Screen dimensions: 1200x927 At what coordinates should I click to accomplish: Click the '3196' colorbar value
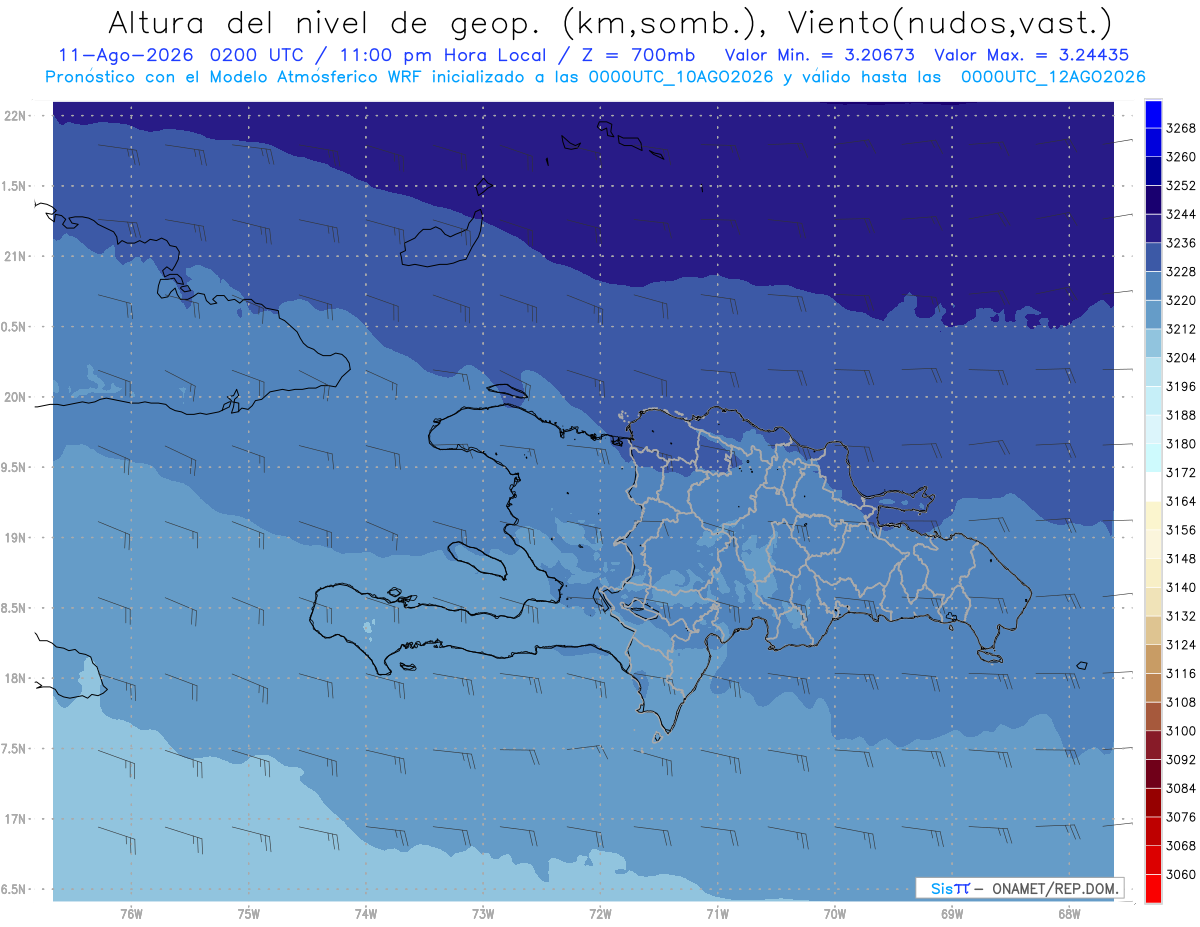1180,386
